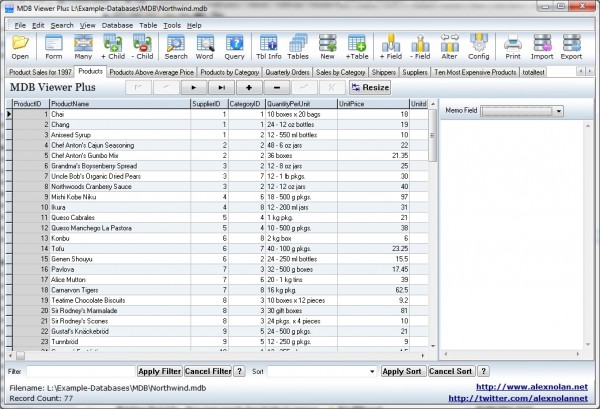This screenshot has height=409, width=600.
Task: Switch to totaltest tab
Action: click(533, 72)
